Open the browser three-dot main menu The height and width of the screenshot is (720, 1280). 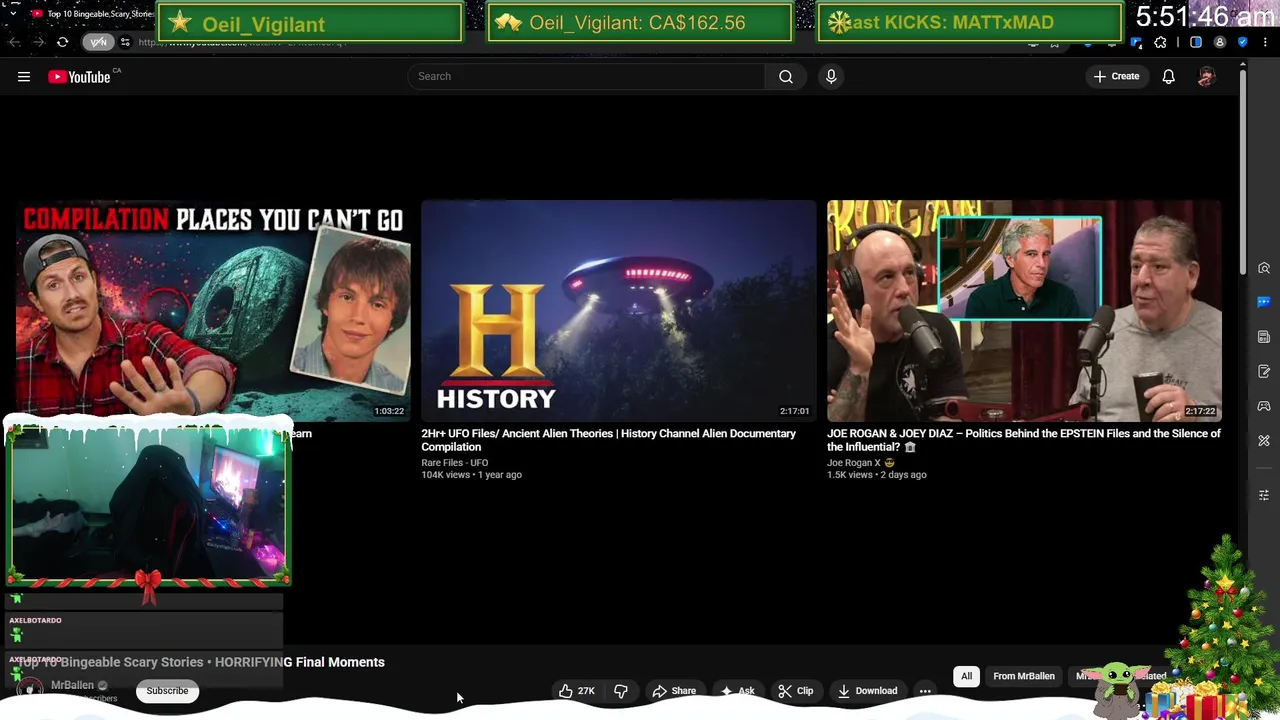coord(1267,42)
